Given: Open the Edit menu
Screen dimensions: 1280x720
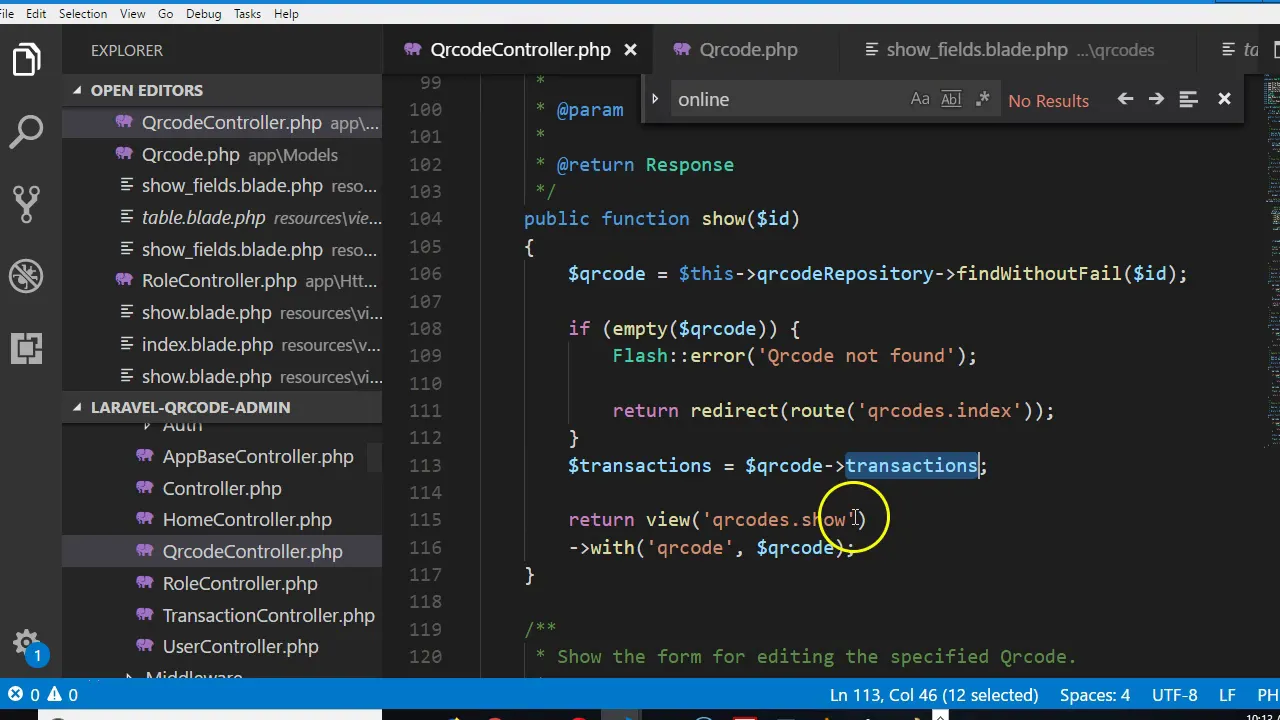Looking at the screenshot, I should (36, 14).
